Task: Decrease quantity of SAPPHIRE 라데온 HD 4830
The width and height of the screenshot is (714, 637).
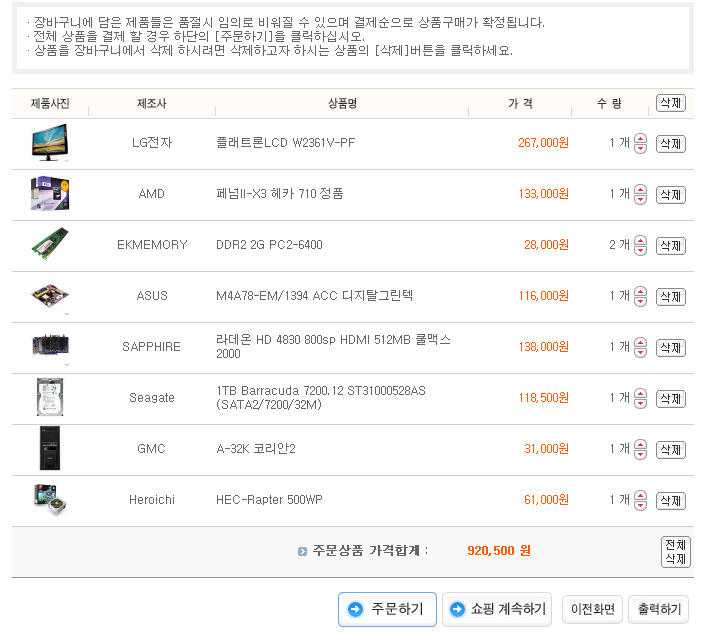Action: 640,352
